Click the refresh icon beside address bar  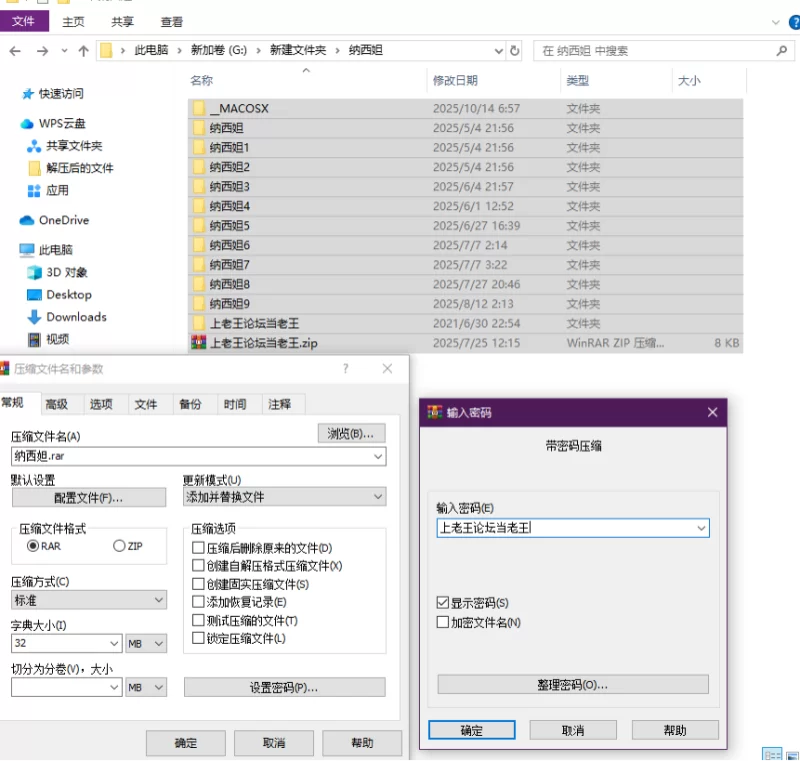tap(515, 50)
